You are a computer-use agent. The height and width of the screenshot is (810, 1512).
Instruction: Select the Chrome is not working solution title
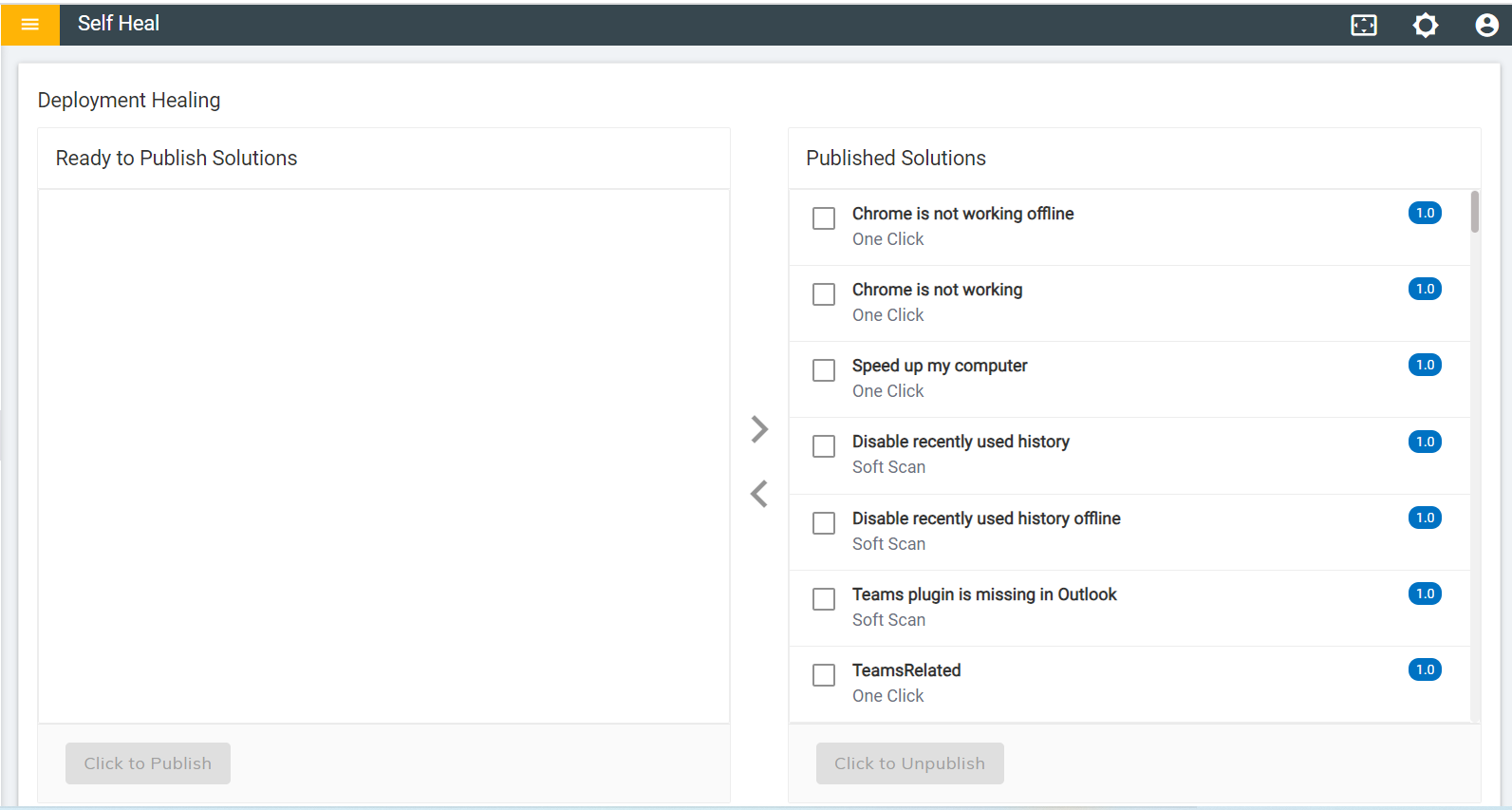pos(937,290)
